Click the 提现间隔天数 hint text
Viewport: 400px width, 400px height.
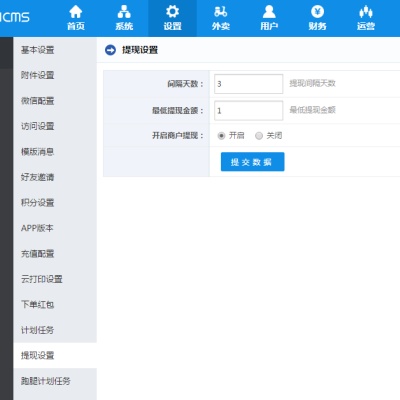pyautogui.click(x=312, y=83)
